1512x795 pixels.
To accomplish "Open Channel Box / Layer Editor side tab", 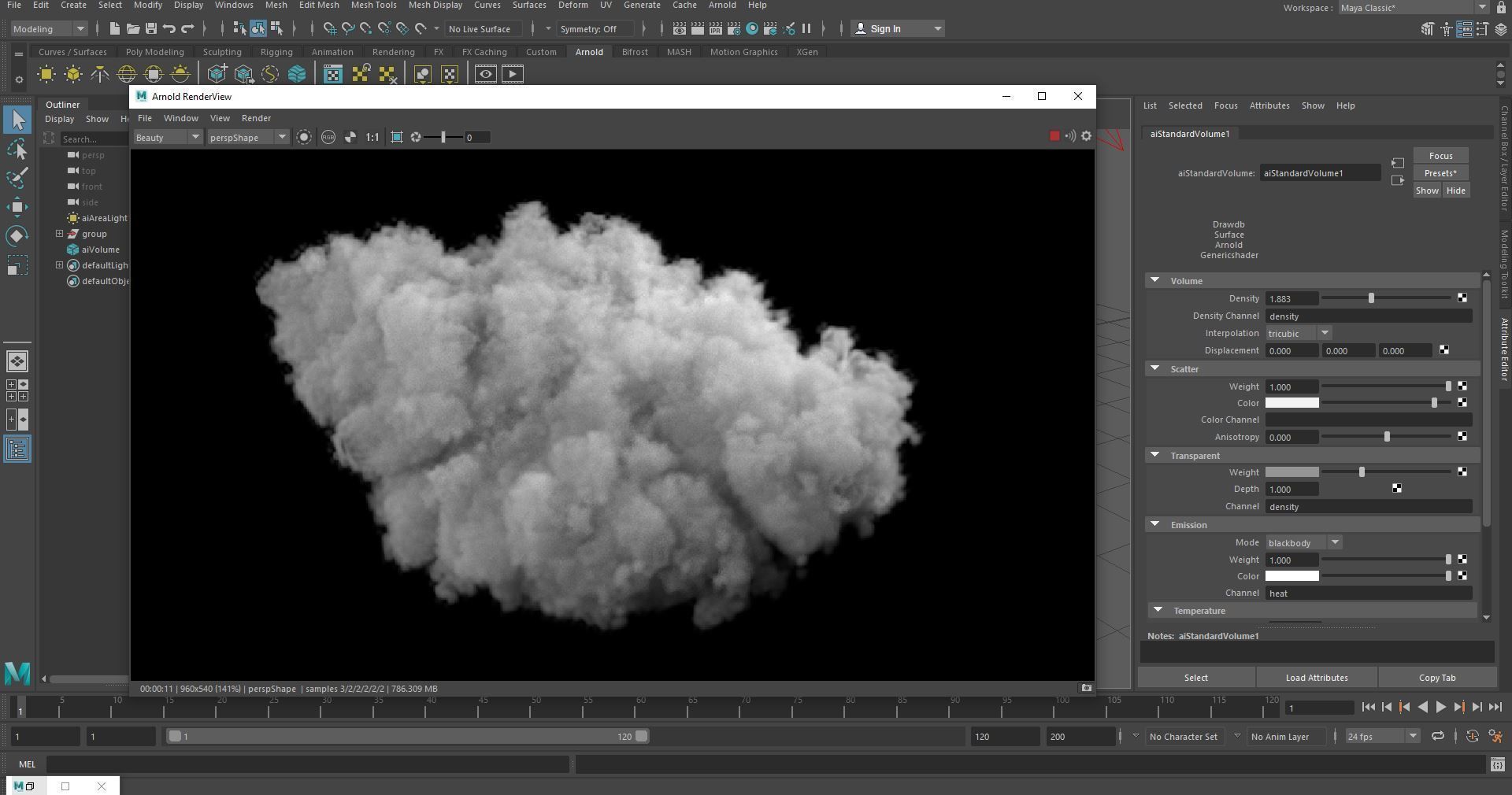I will coord(1503,159).
